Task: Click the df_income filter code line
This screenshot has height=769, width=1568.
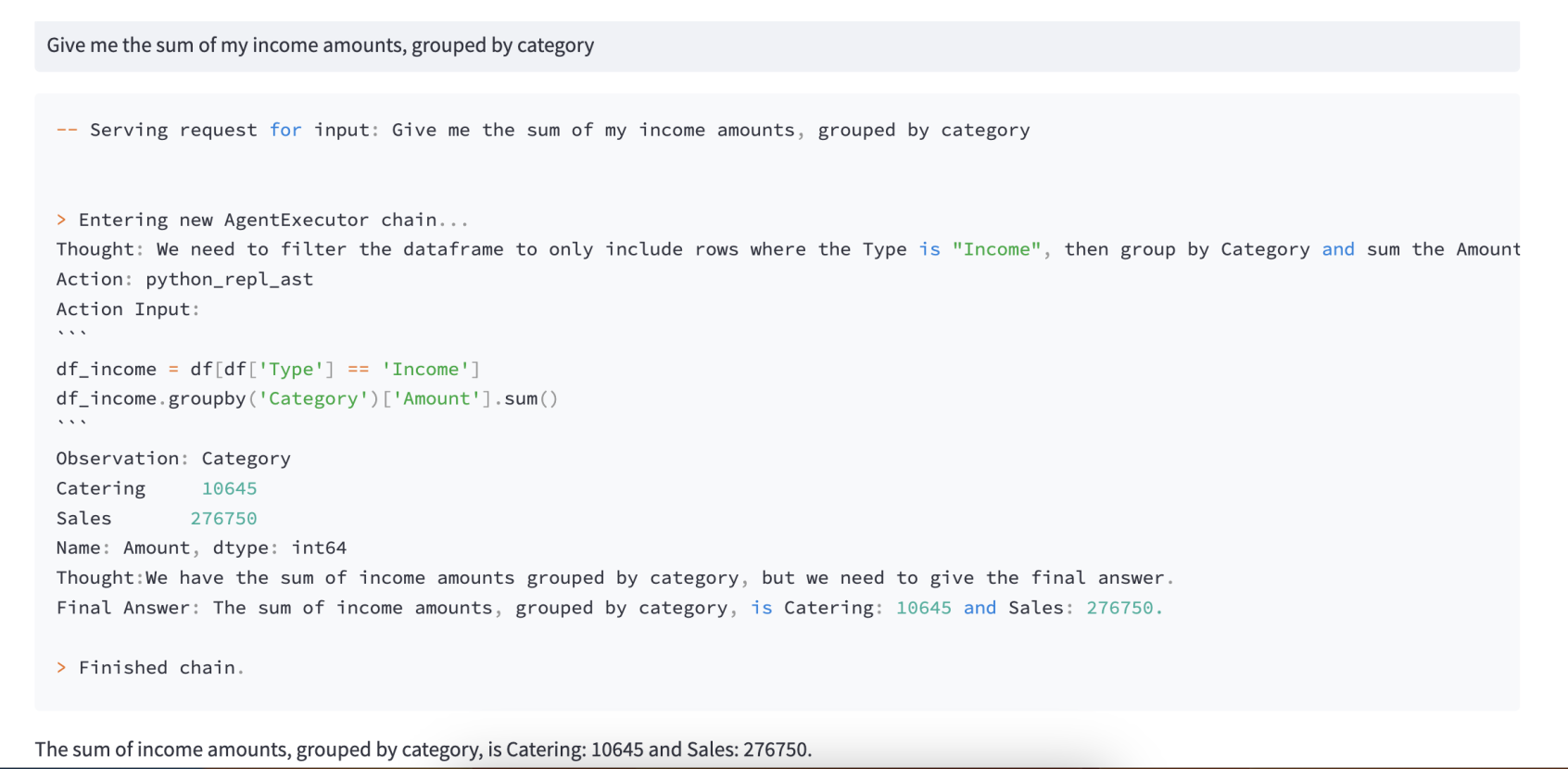Action: click(268, 370)
